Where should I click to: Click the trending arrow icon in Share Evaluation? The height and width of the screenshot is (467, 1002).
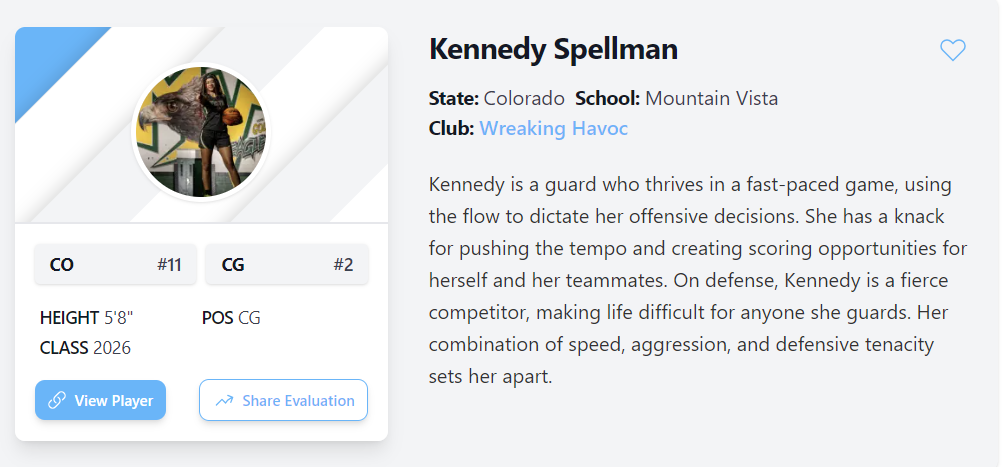tap(224, 401)
